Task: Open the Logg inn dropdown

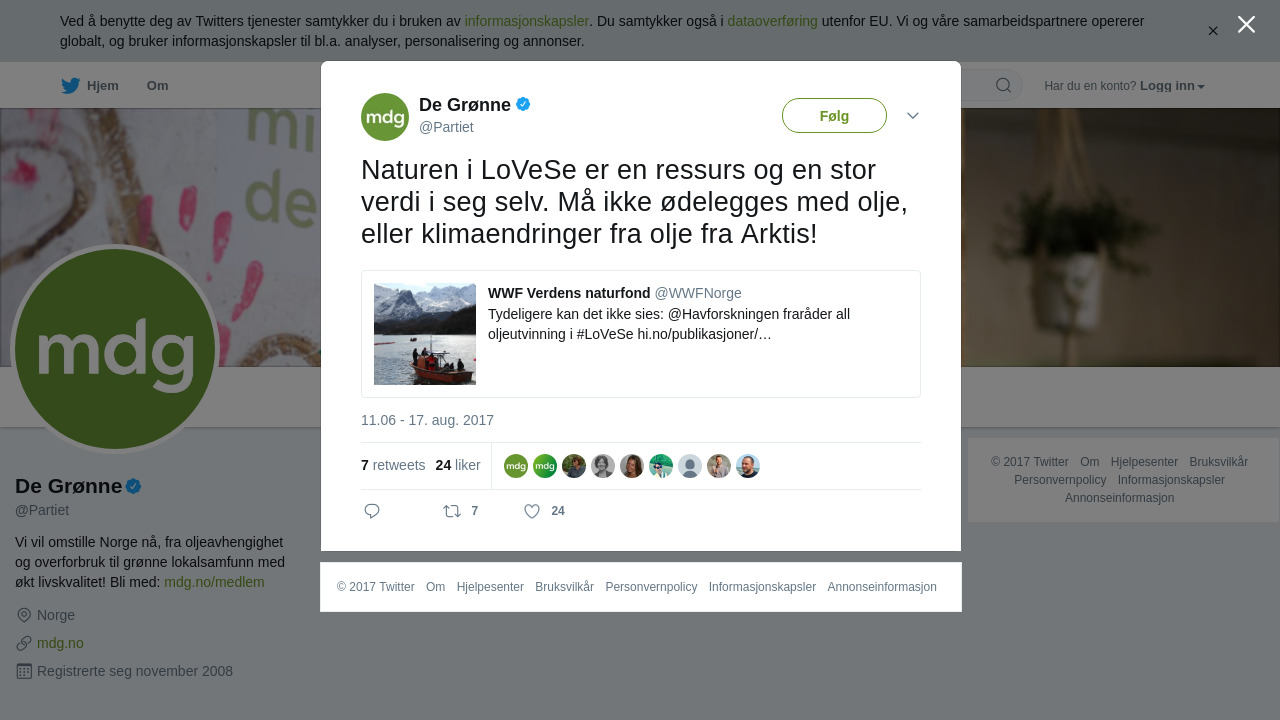Action: click(1172, 86)
